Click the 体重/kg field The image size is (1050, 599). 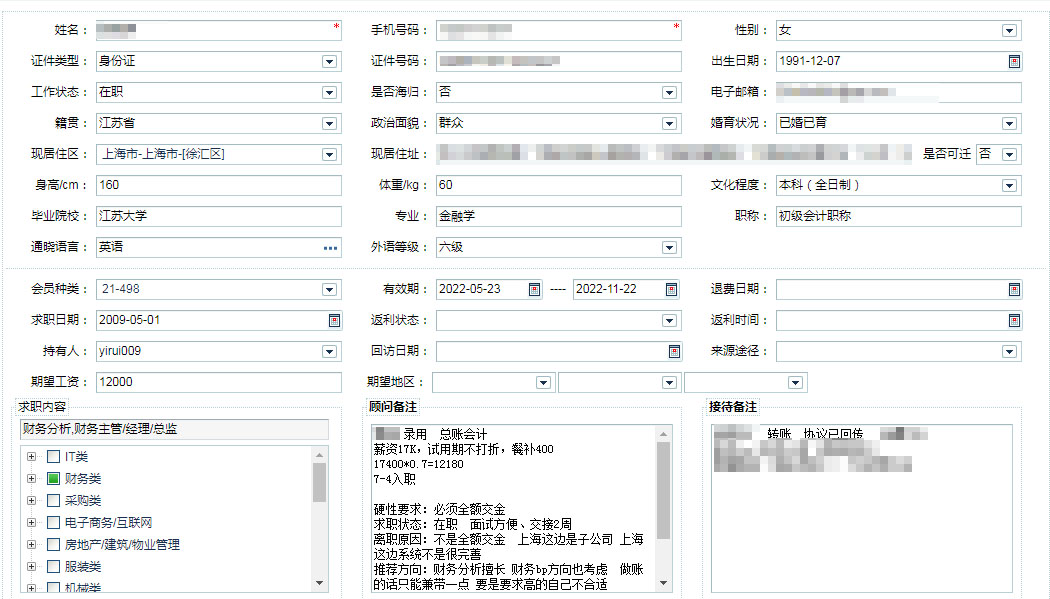(559, 185)
